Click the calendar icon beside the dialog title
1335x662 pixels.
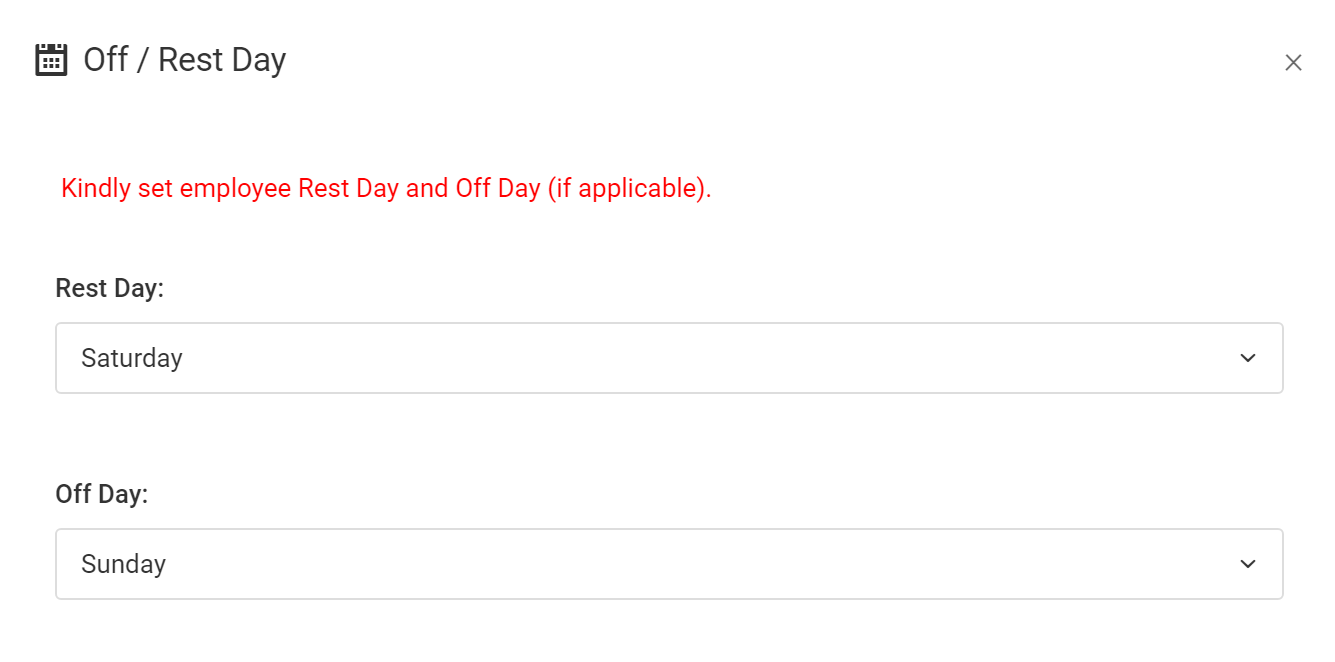[x=51, y=60]
